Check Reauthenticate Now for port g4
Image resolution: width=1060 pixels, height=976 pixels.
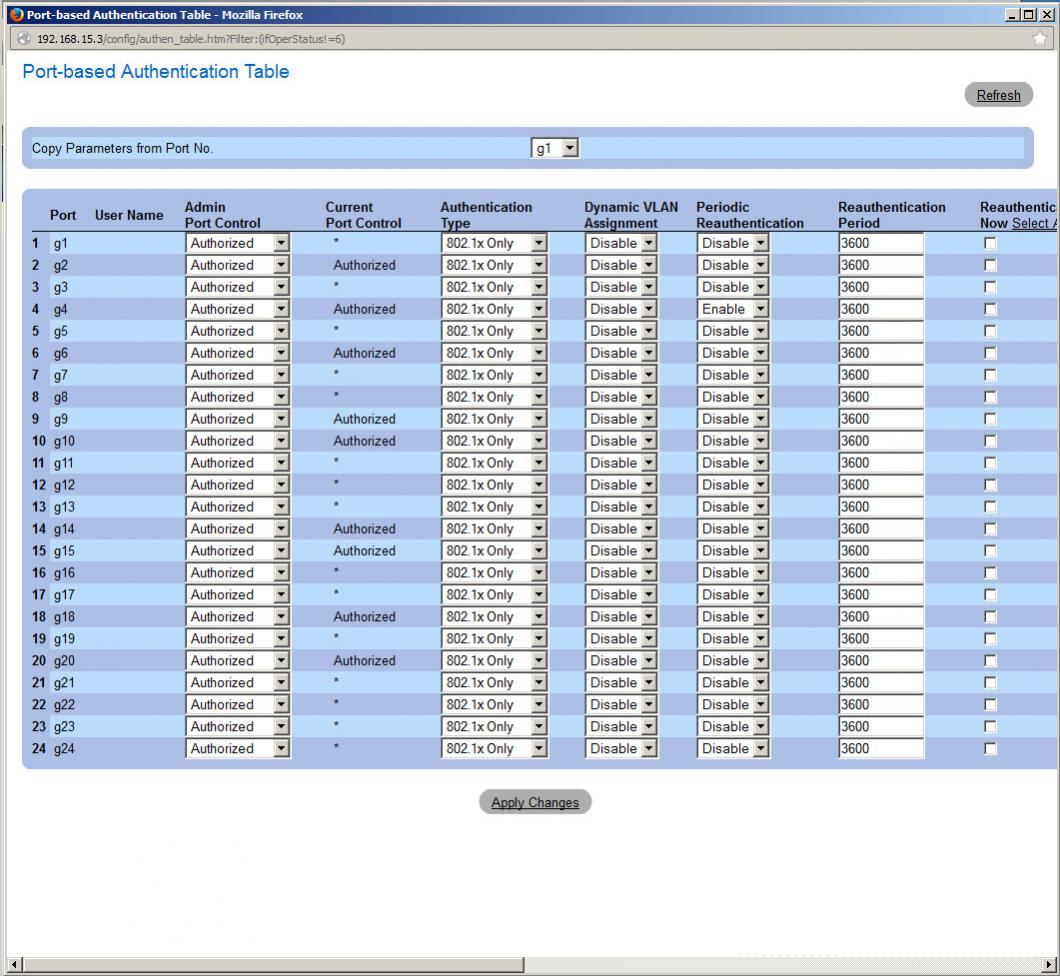(990, 309)
